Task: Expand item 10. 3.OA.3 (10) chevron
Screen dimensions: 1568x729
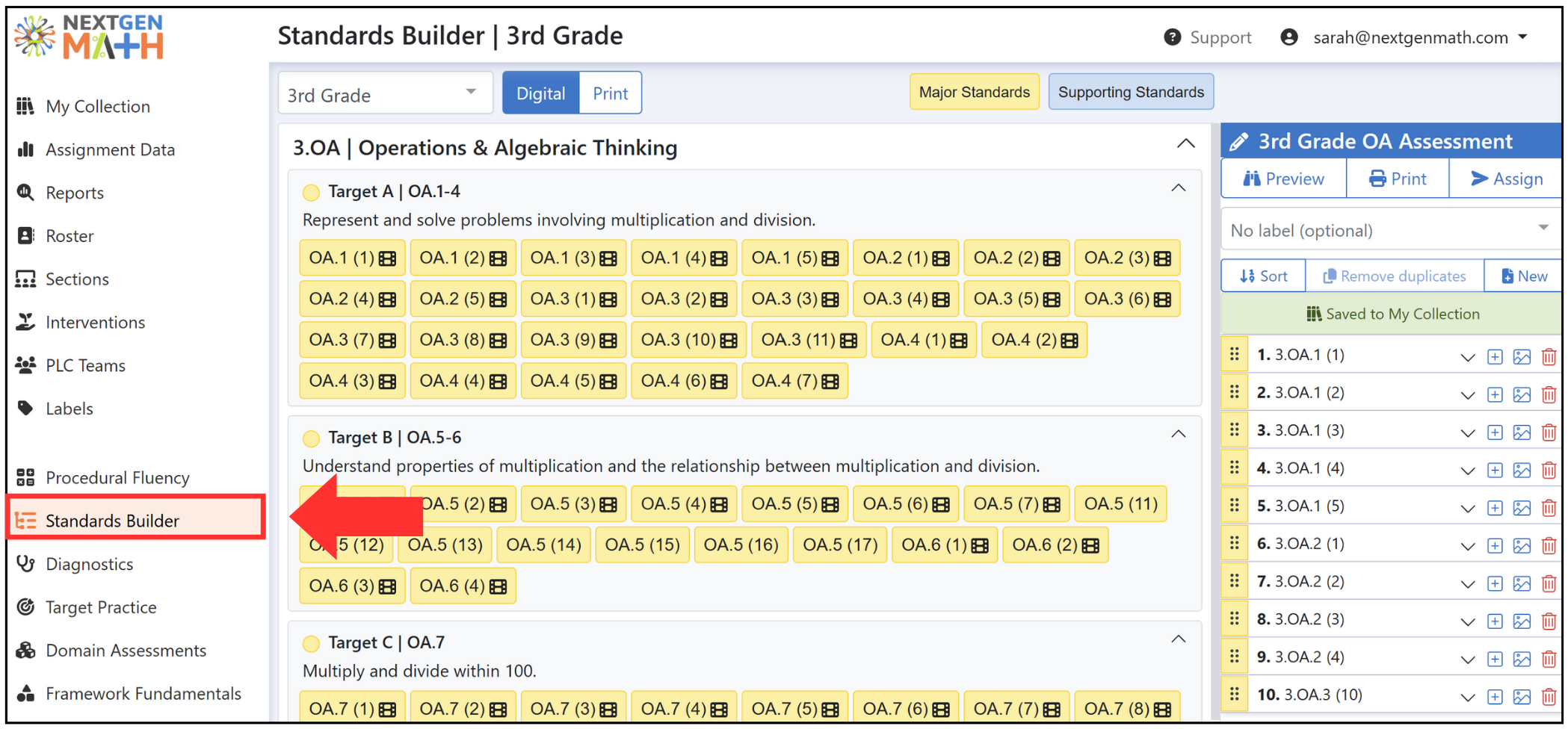Action: [1468, 698]
